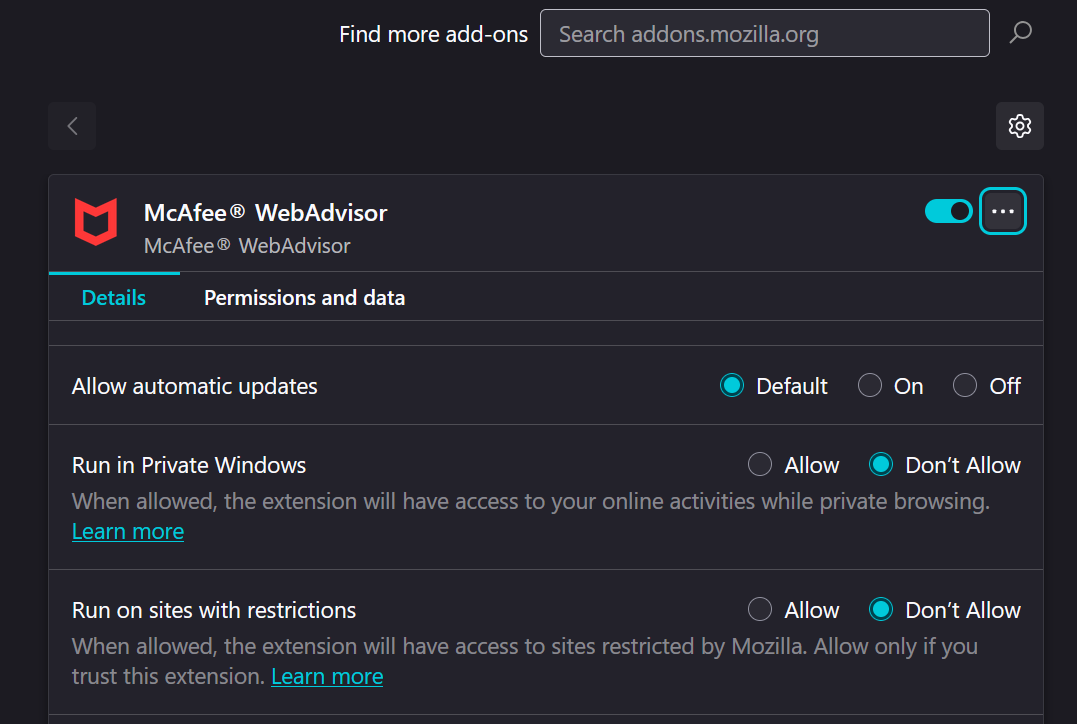Open the McAfee extension three-dots menu
The image size is (1077, 724).
tap(1002, 211)
